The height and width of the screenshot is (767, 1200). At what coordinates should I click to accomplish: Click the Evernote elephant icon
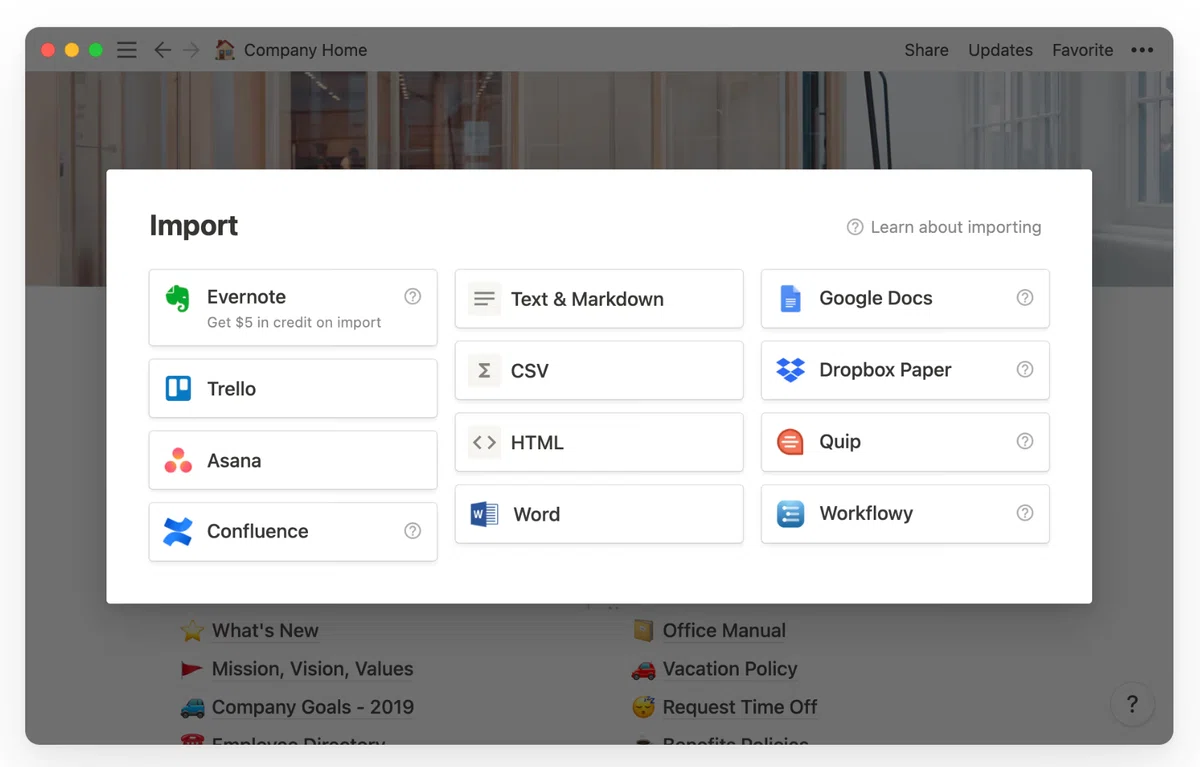click(178, 298)
